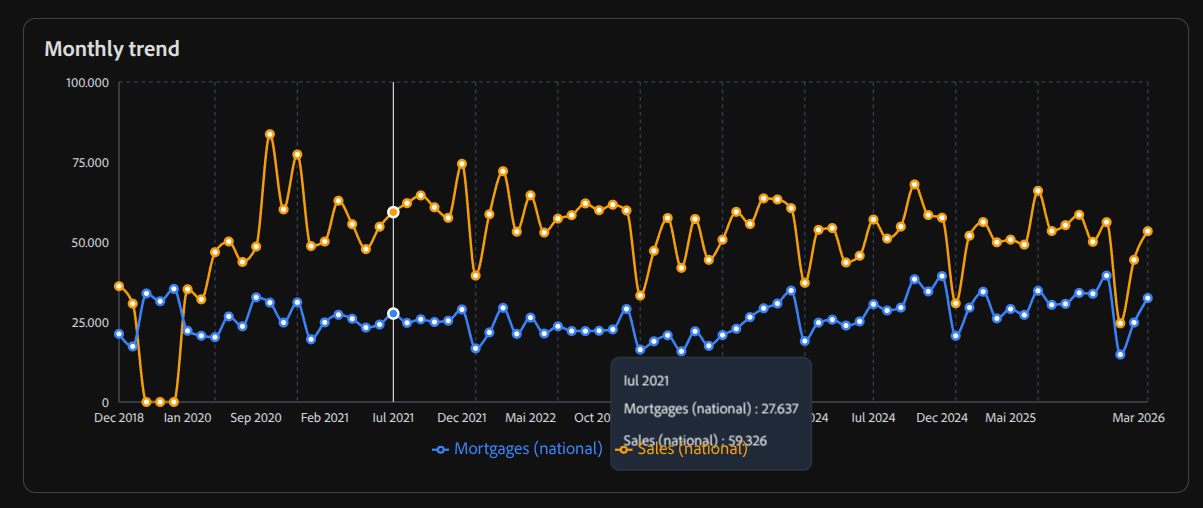
Task: Click the highlighted Sales point at Iul 2021
Action: pyautogui.click(x=393, y=212)
